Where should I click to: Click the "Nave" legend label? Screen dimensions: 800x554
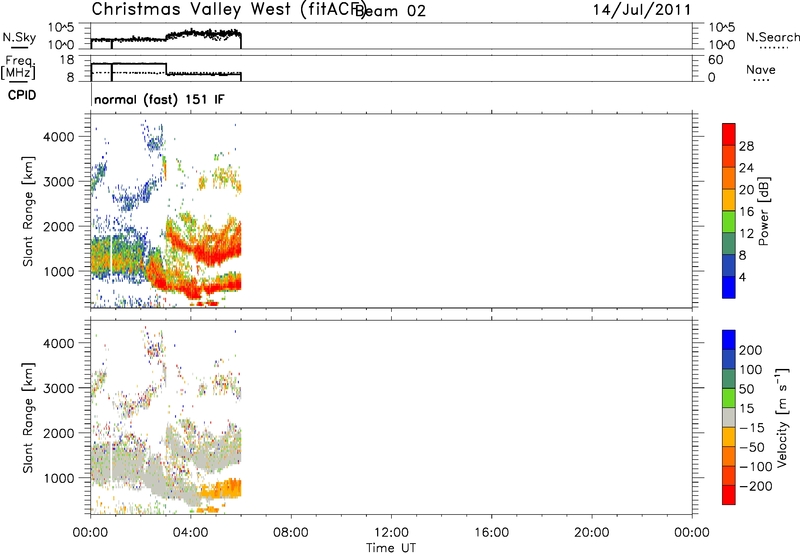point(761,69)
